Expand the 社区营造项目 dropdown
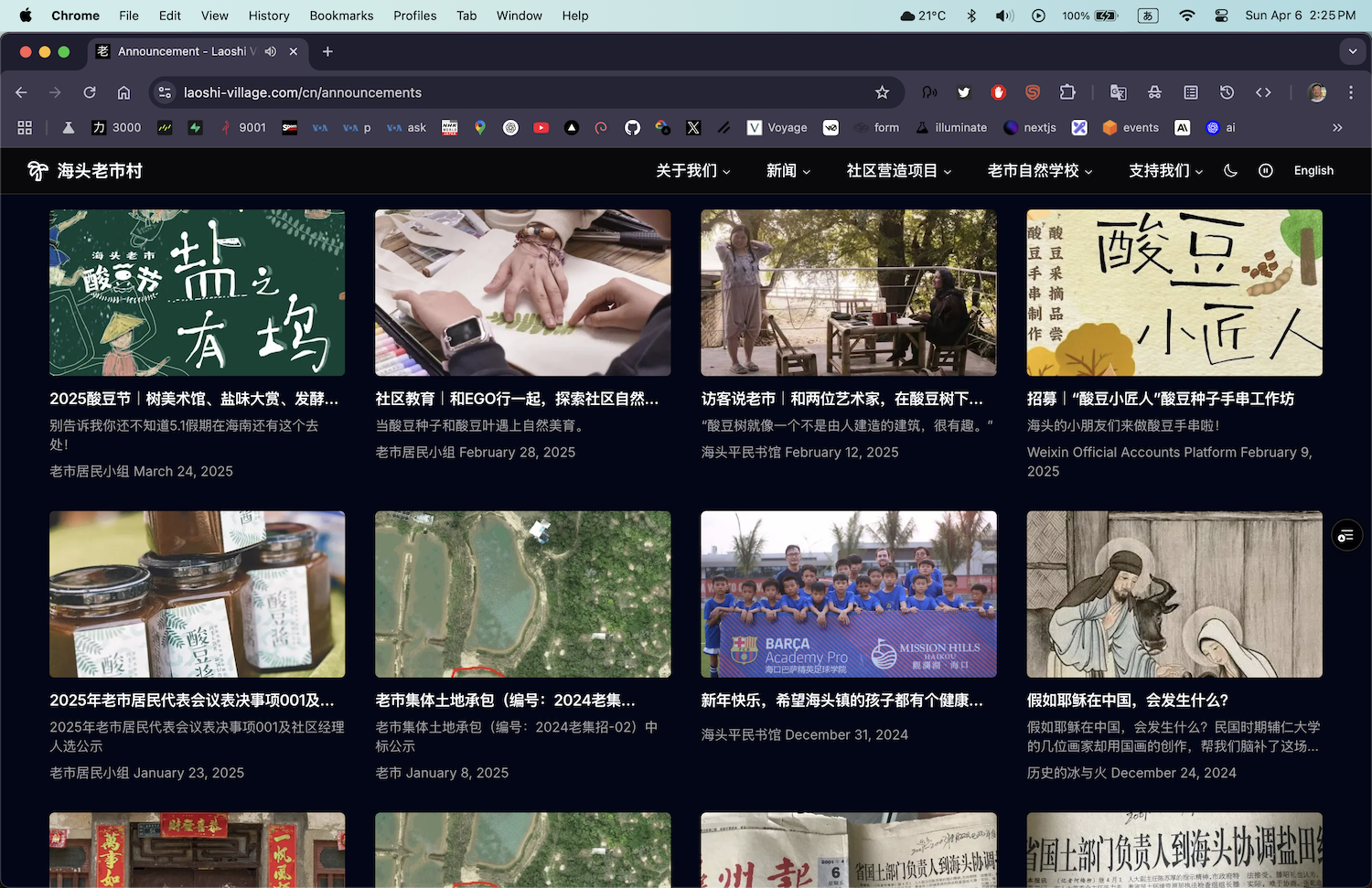Image resolution: width=1372 pixels, height=888 pixels. pos(898,171)
